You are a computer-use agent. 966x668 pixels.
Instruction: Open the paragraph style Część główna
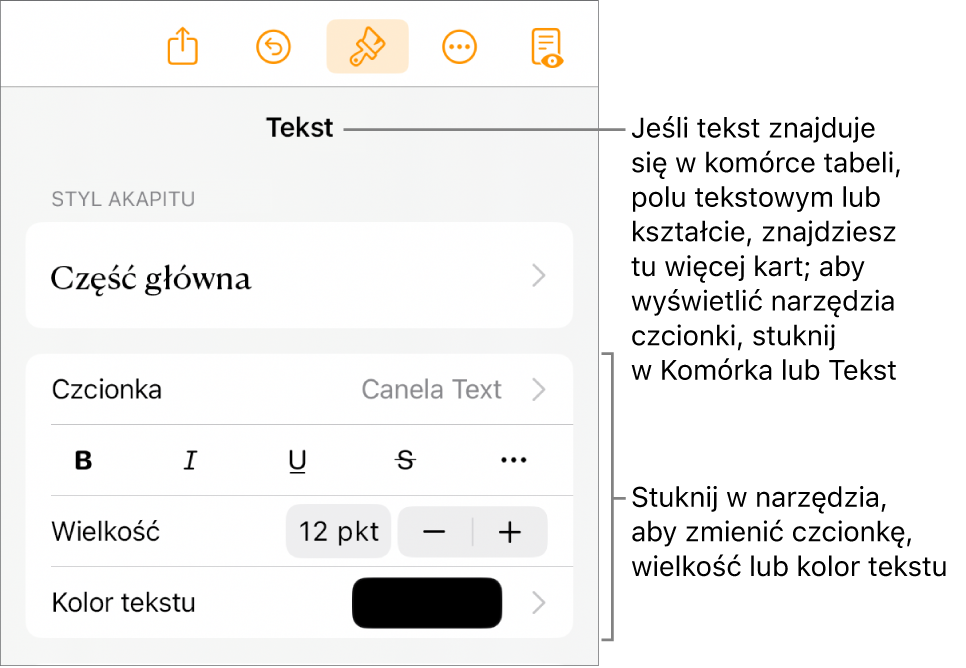click(299, 275)
